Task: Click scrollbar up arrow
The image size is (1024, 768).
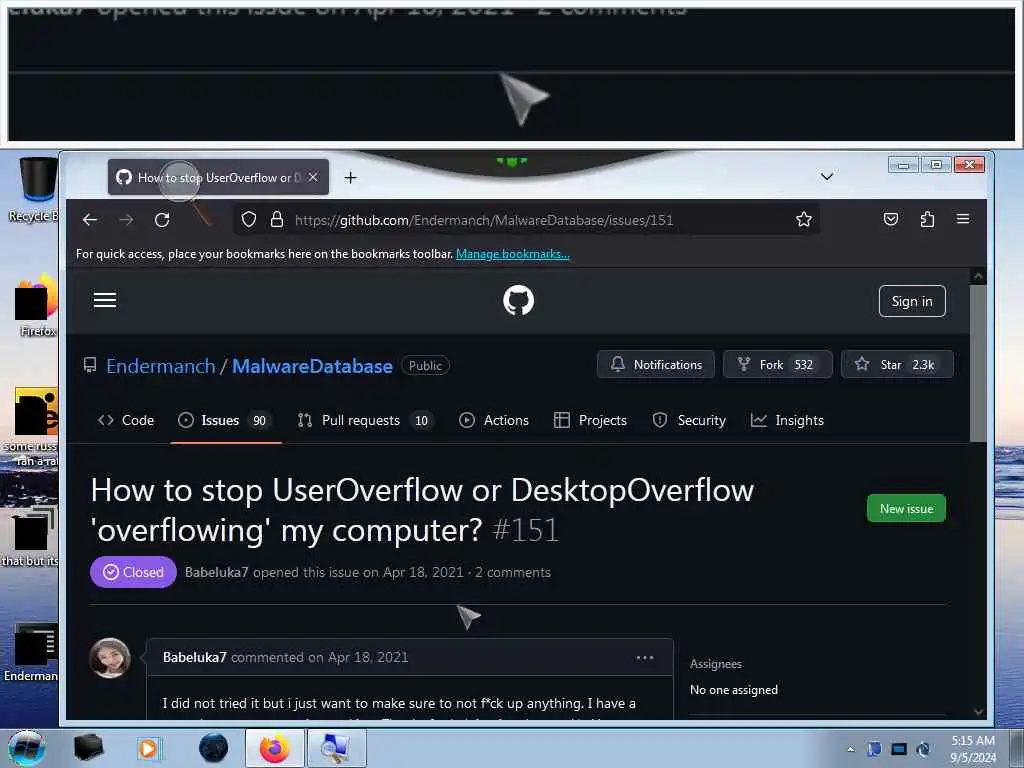Action: (x=978, y=276)
